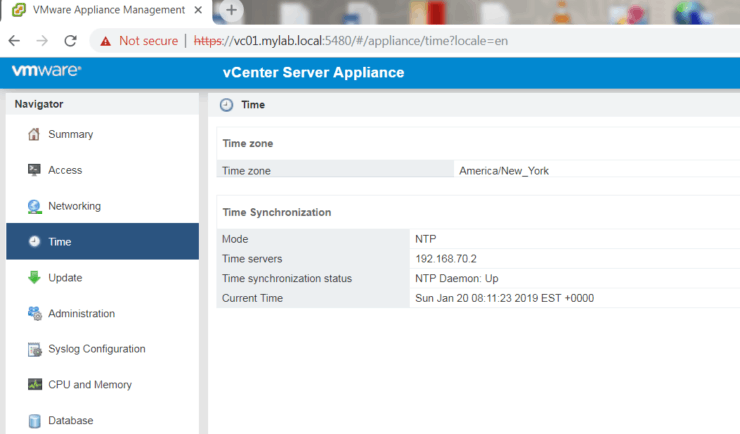Open the Networking page
740x434 pixels.
pos(74,207)
